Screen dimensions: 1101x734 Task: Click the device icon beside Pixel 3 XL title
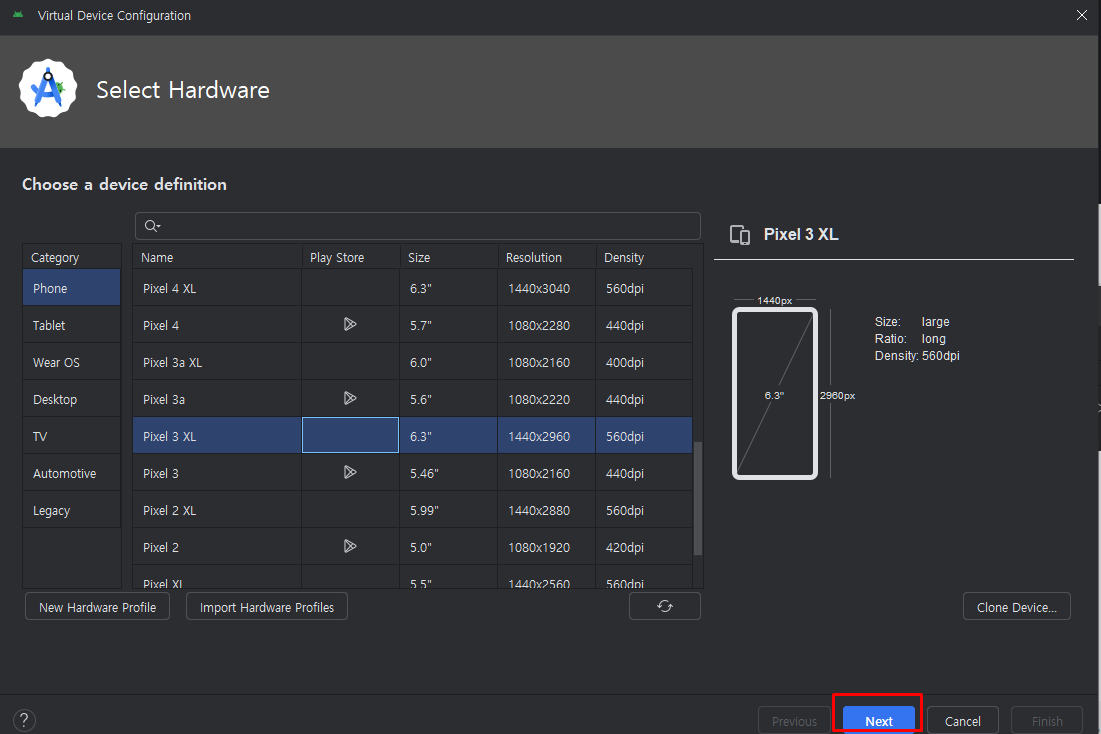click(x=739, y=235)
